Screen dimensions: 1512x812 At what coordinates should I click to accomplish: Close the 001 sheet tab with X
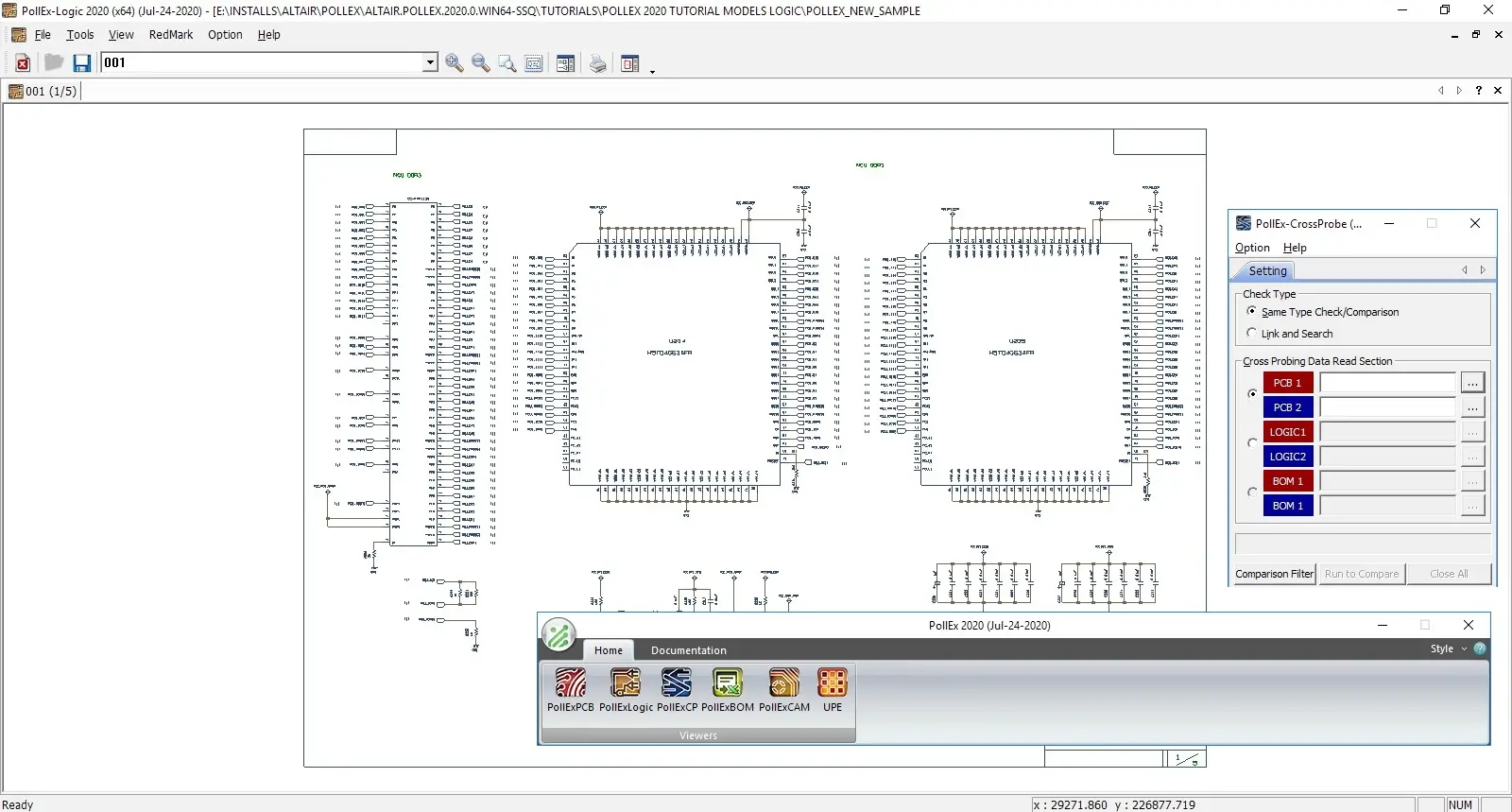(1498, 91)
